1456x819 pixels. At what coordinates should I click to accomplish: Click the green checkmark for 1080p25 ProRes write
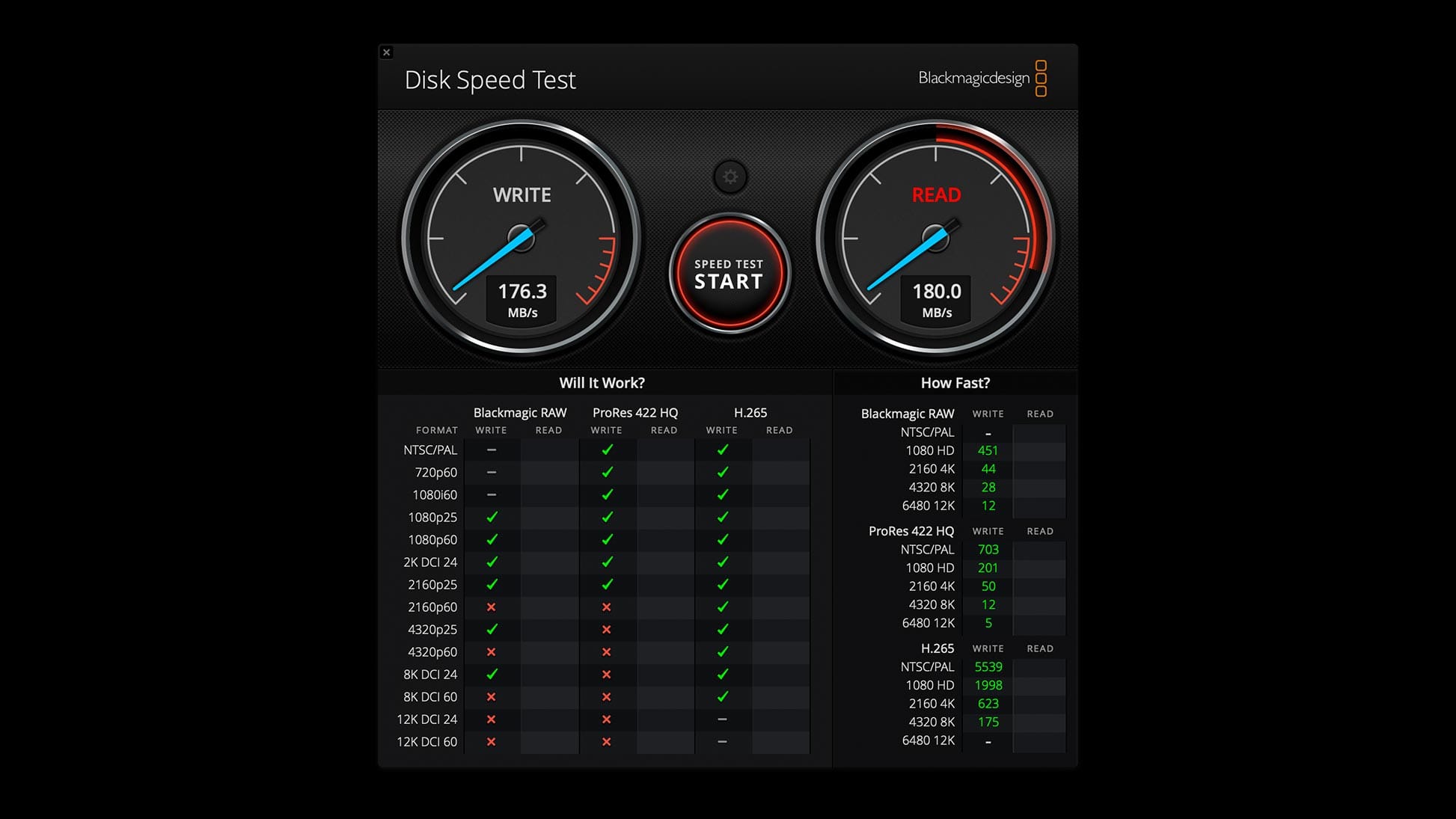click(x=606, y=517)
